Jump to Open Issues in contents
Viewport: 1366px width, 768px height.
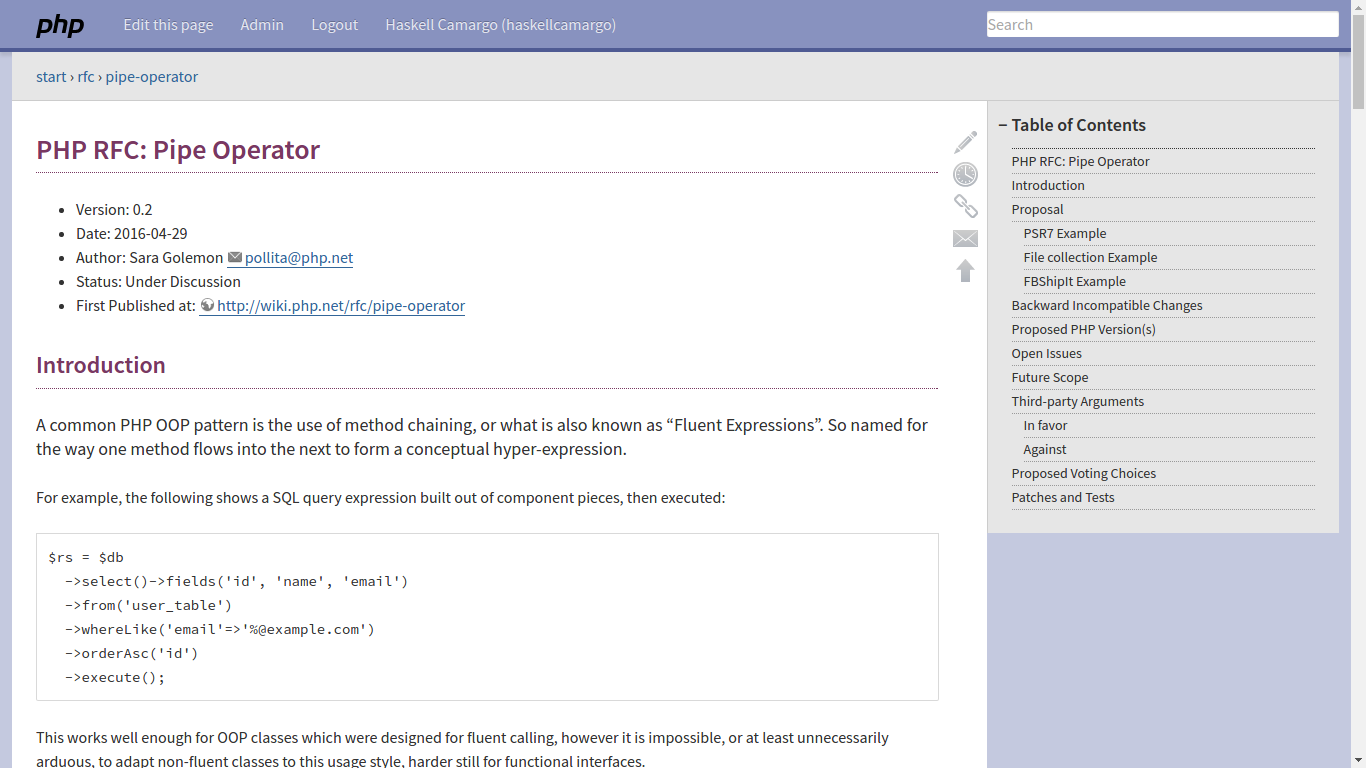click(x=1046, y=353)
